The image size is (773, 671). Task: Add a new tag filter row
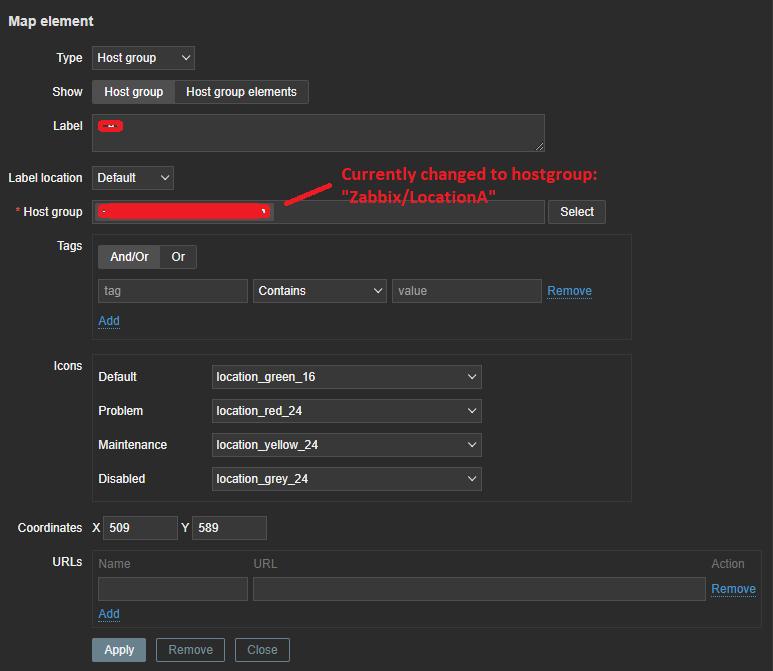[x=109, y=321]
